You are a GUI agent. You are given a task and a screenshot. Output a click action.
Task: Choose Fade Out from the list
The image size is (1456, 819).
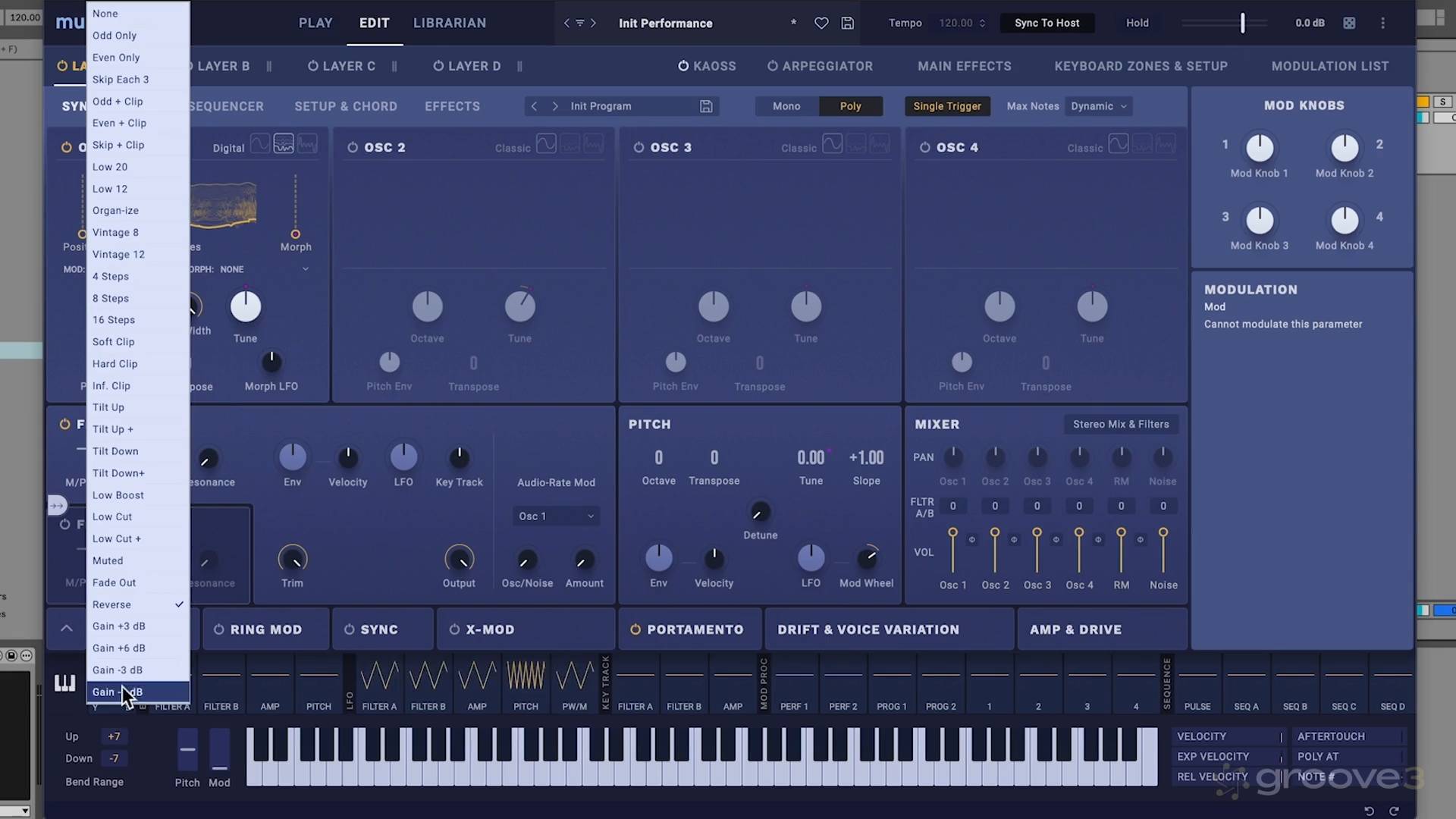[115, 582]
